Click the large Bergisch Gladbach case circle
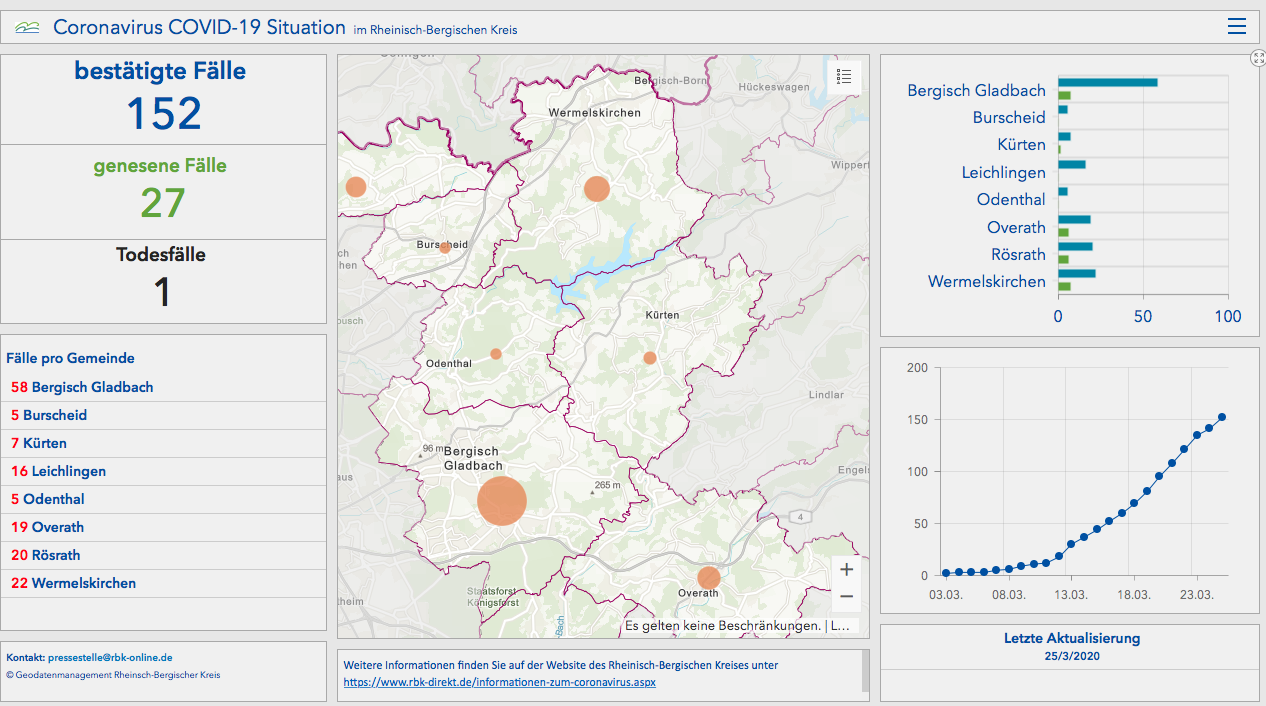The image size is (1266, 706). point(502,501)
